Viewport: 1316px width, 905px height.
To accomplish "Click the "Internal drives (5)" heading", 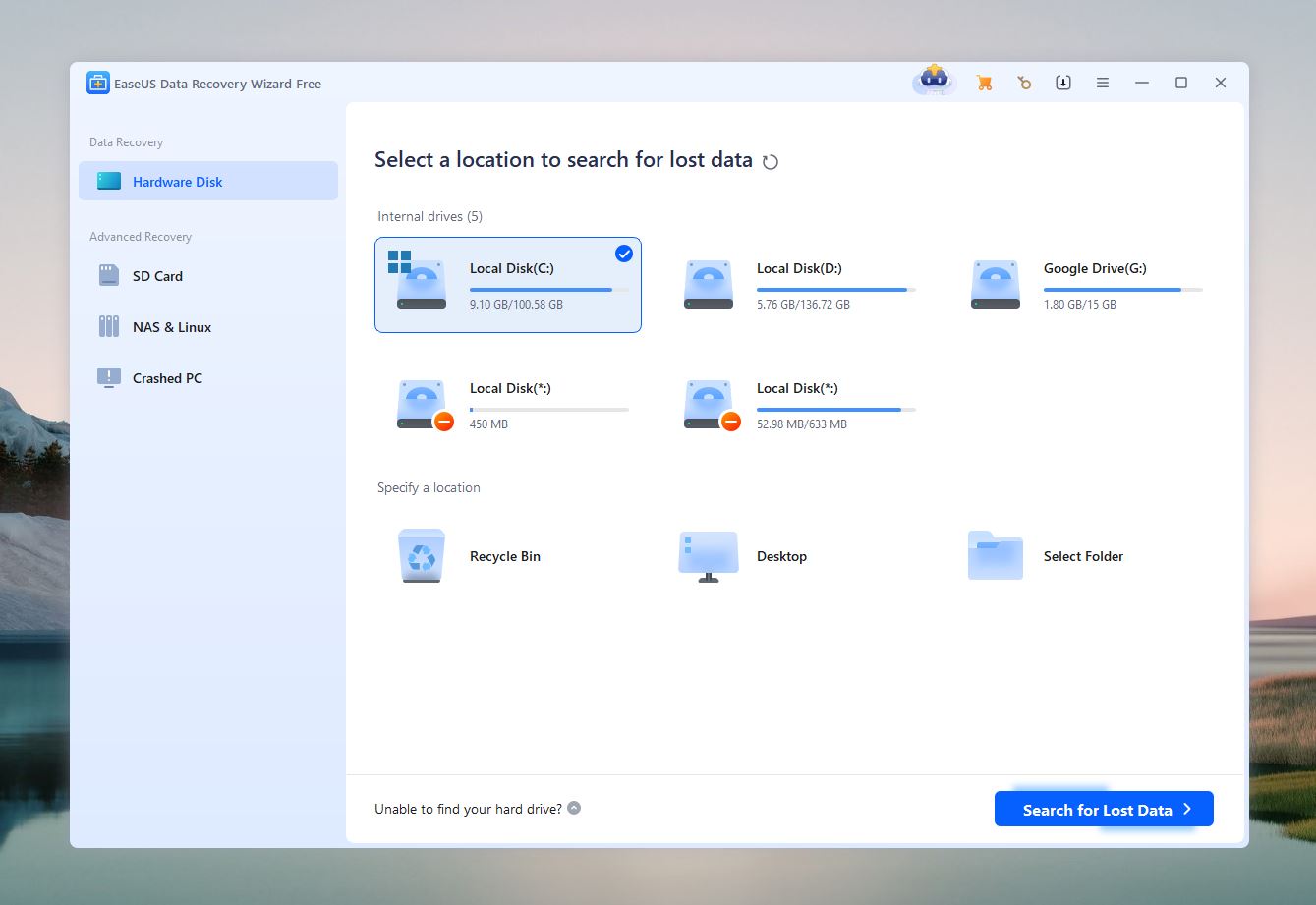I will pyautogui.click(x=429, y=216).
